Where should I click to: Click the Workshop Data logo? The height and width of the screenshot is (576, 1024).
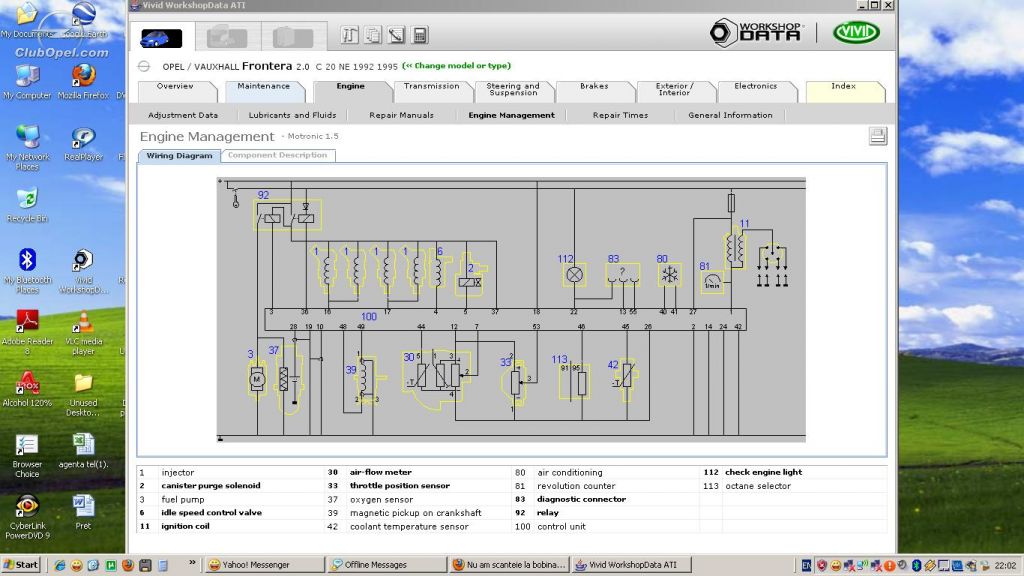click(756, 33)
